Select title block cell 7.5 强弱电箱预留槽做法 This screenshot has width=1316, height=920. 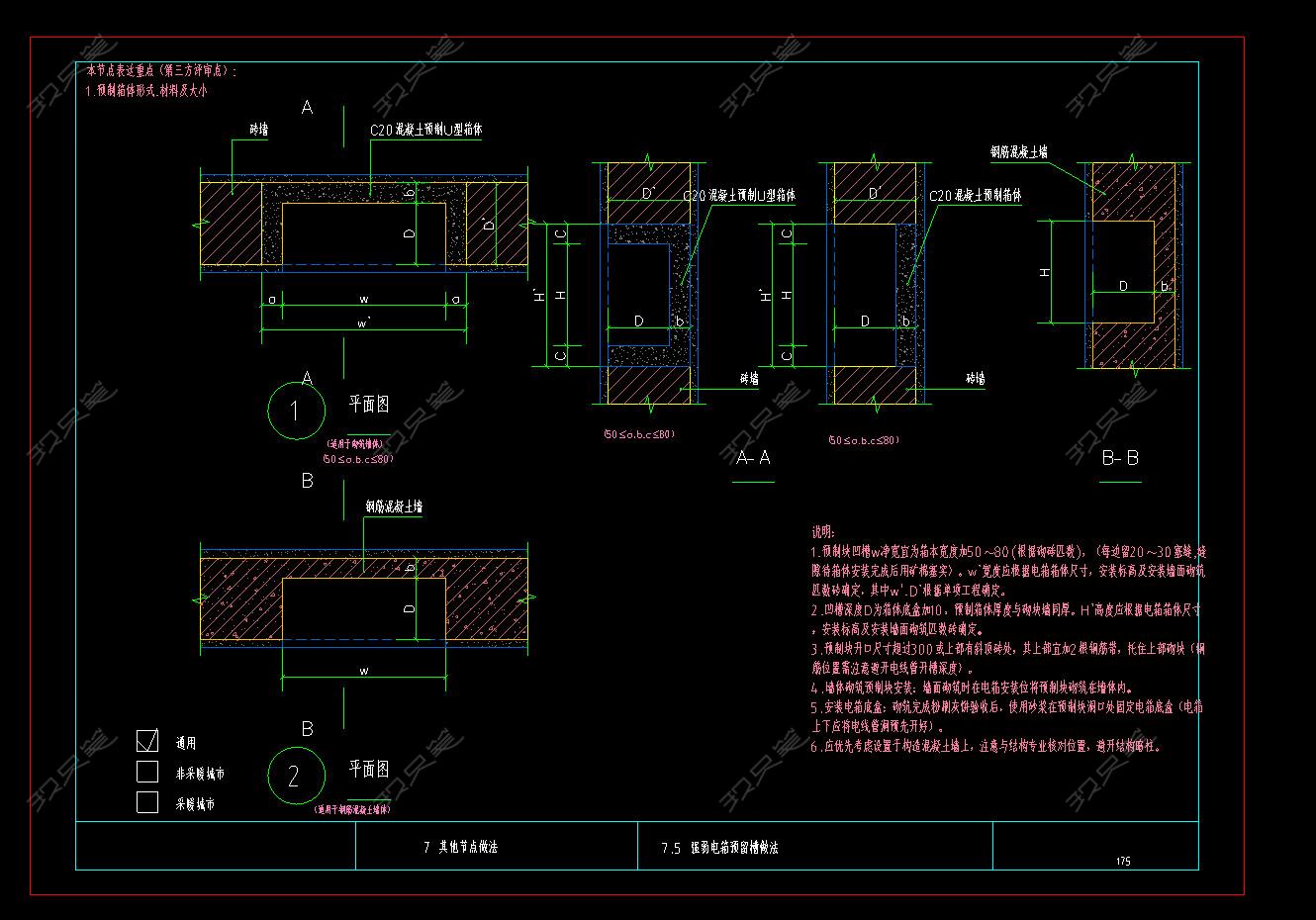pyautogui.click(x=719, y=848)
